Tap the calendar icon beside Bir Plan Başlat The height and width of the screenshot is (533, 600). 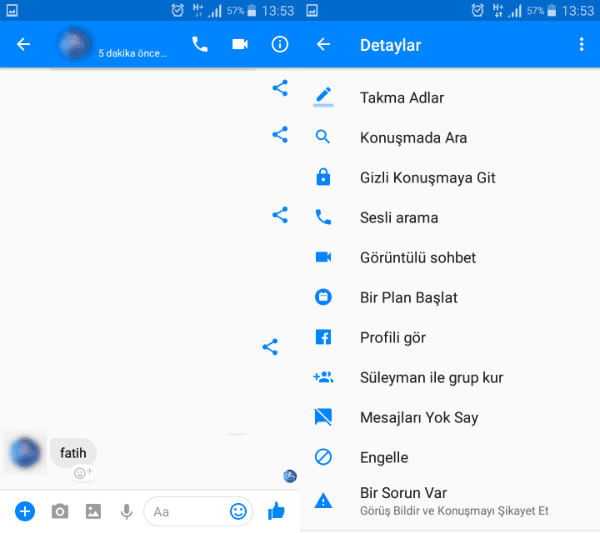click(x=323, y=297)
